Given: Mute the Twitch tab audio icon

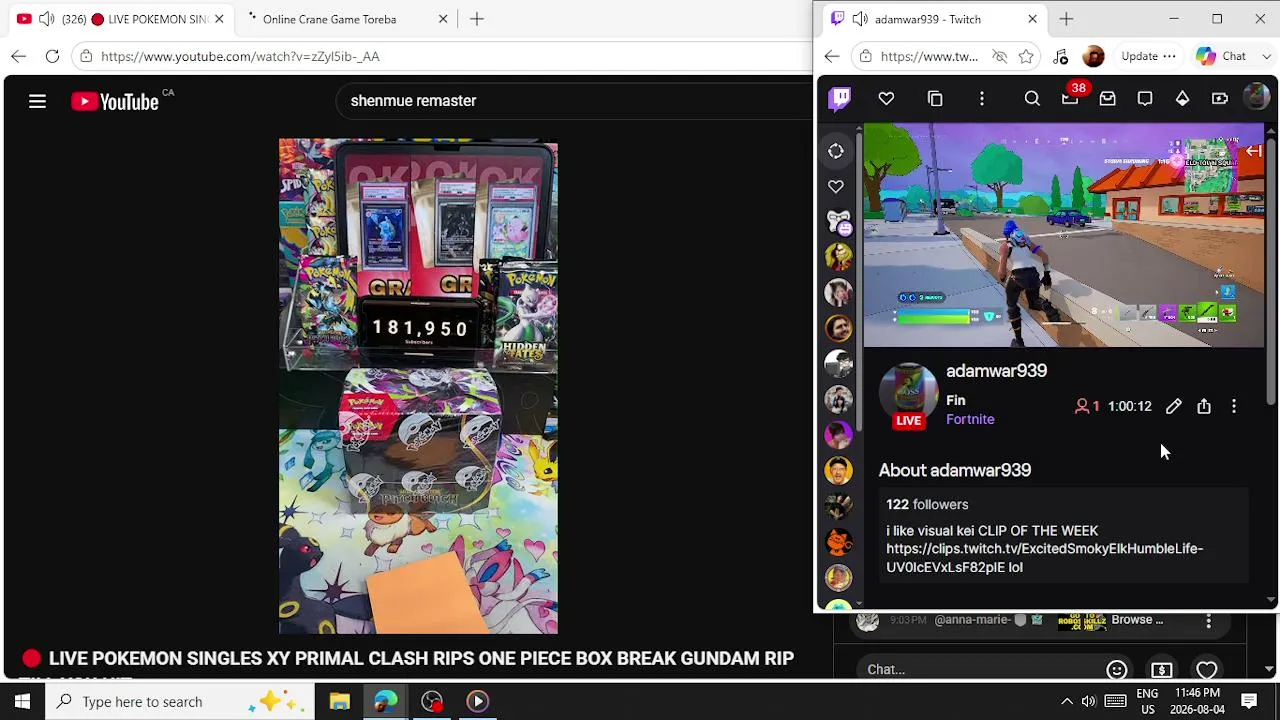Looking at the screenshot, I should pos(860,19).
